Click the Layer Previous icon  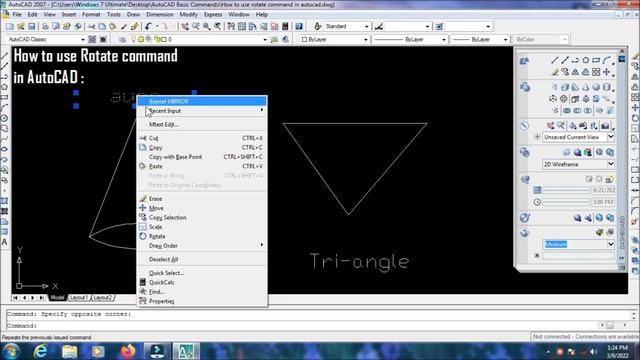point(285,40)
